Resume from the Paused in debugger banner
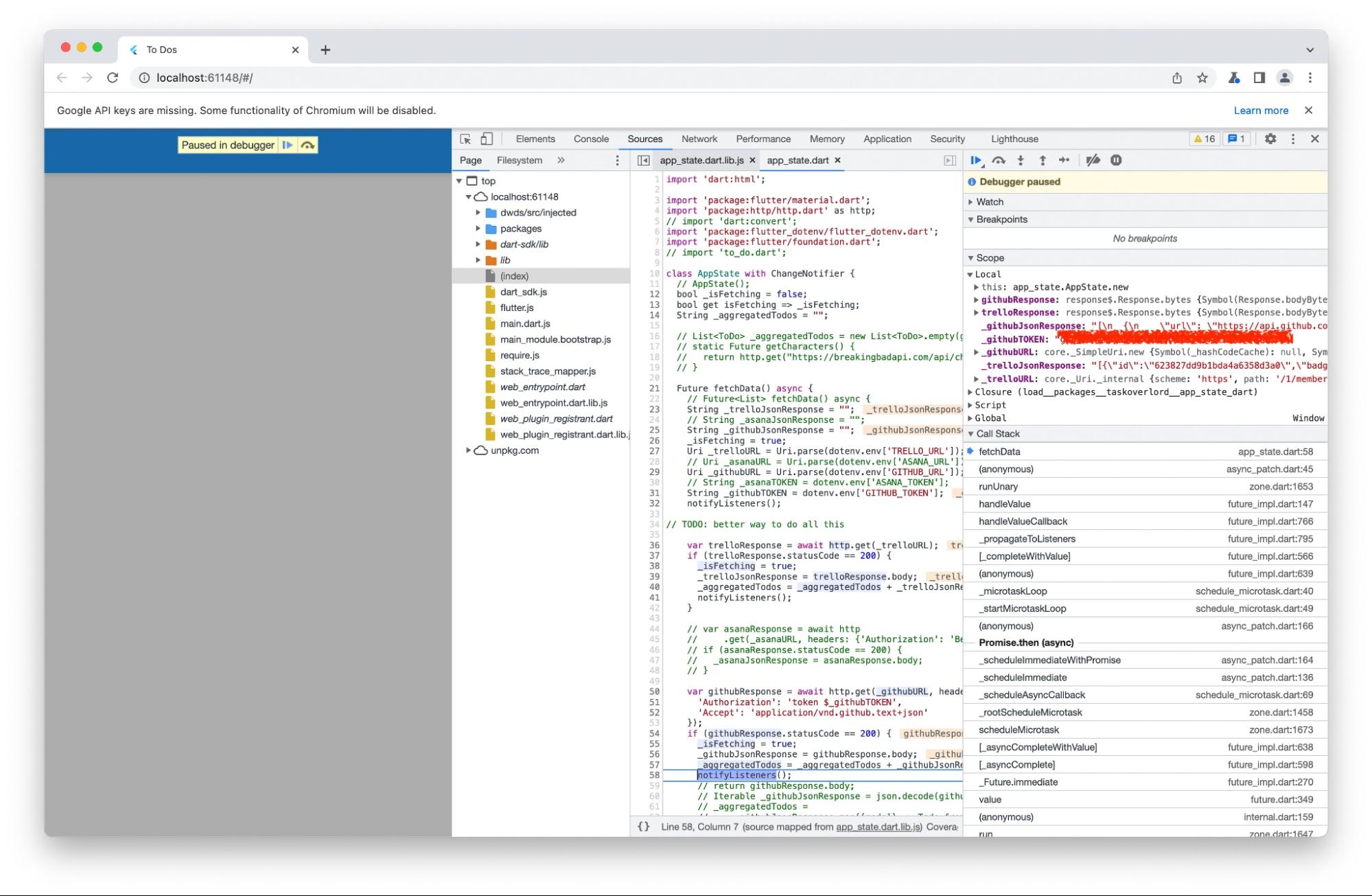The height and width of the screenshot is (896, 1372). [286, 145]
